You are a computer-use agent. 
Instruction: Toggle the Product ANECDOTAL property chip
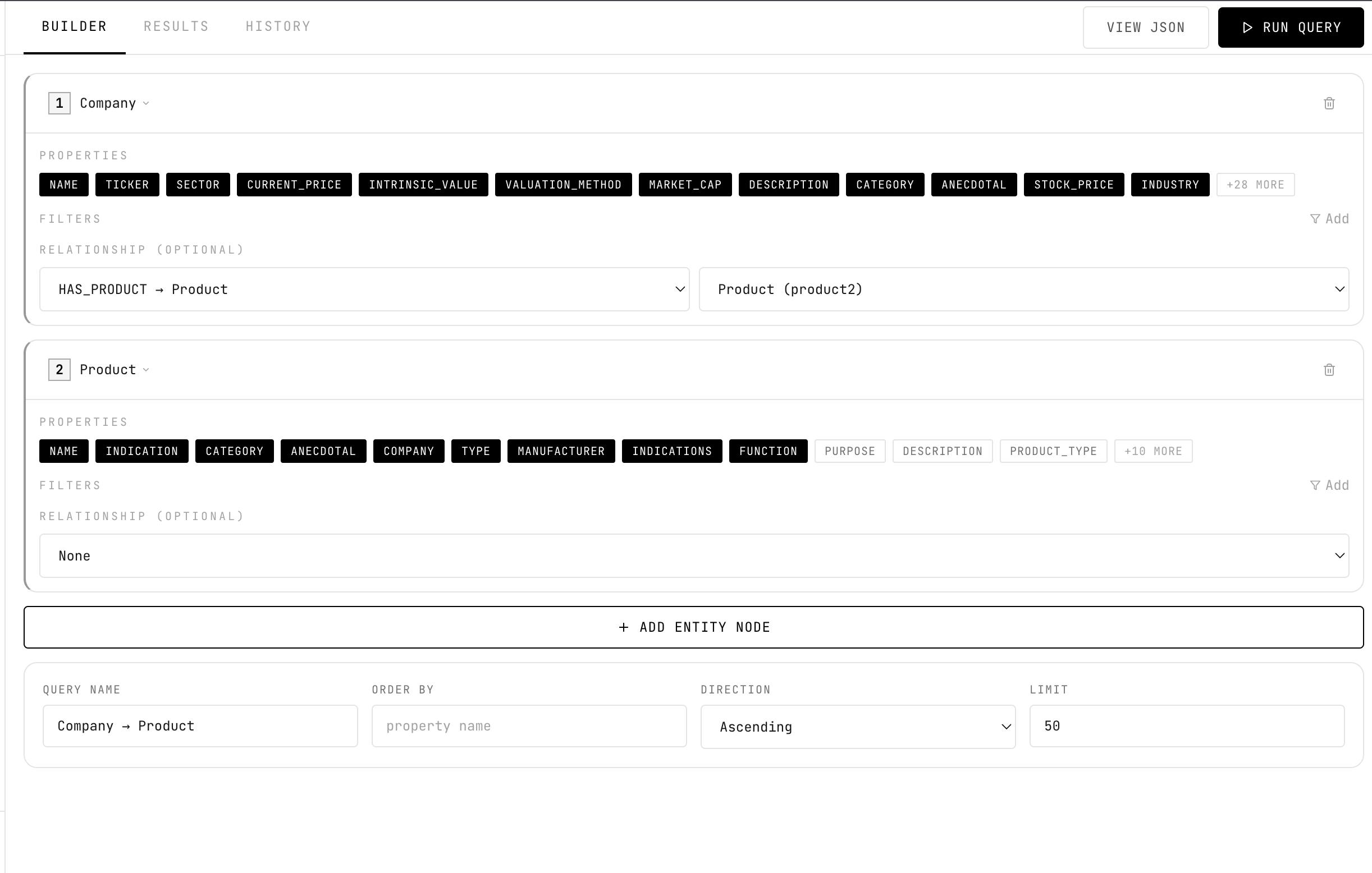pos(323,451)
